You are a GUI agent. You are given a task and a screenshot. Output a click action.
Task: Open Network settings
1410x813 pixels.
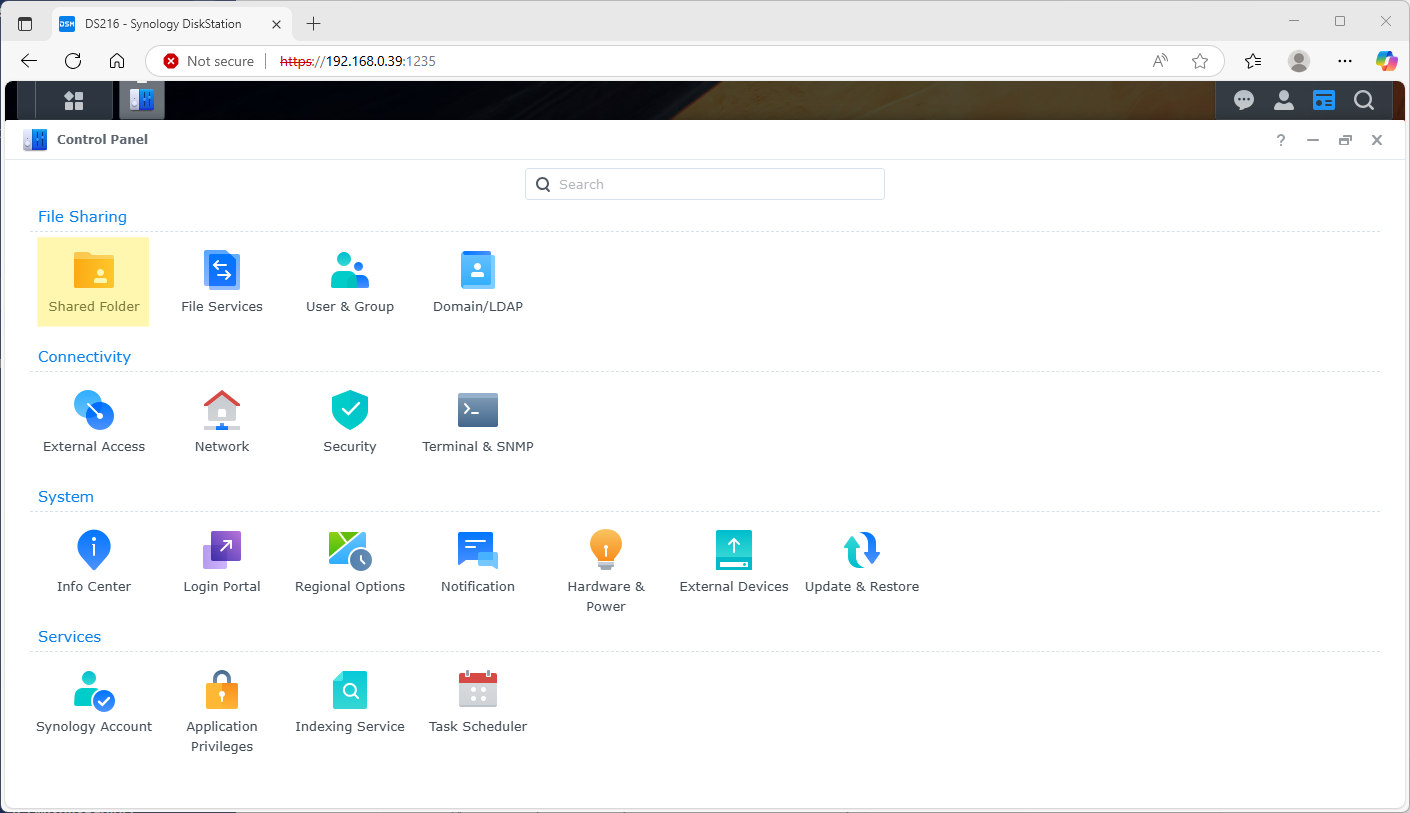tap(221, 421)
